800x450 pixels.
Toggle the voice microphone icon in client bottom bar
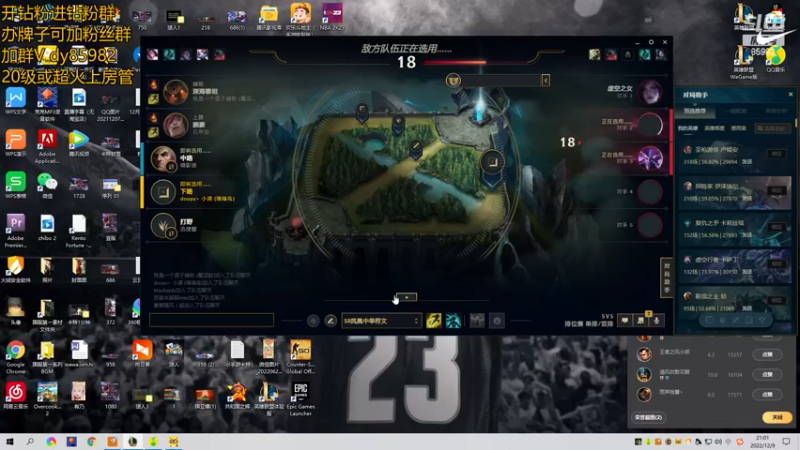[x=657, y=320]
